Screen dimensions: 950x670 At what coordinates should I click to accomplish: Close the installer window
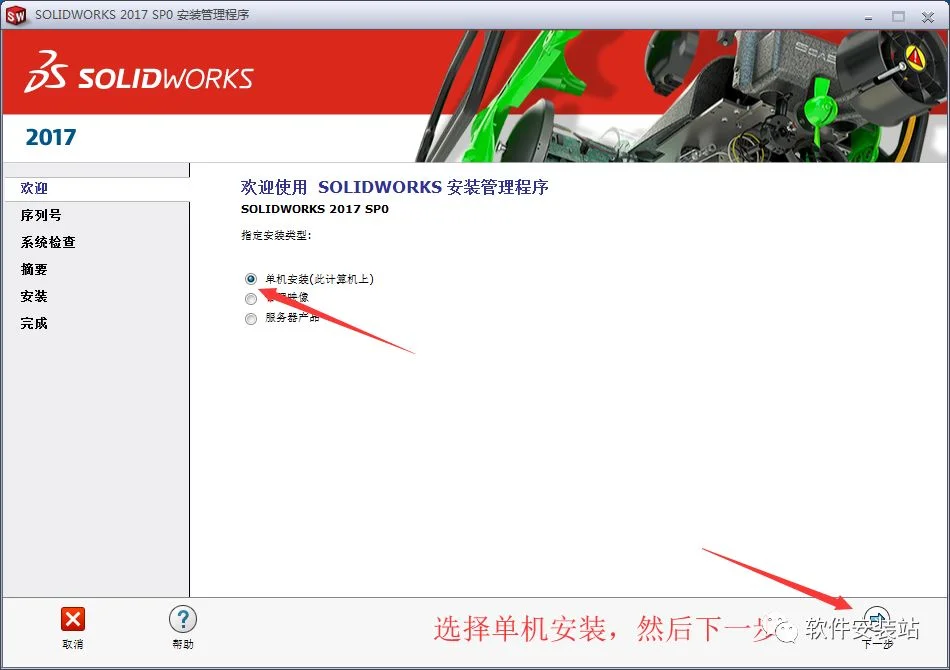pyautogui.click(x=928, y=17)
